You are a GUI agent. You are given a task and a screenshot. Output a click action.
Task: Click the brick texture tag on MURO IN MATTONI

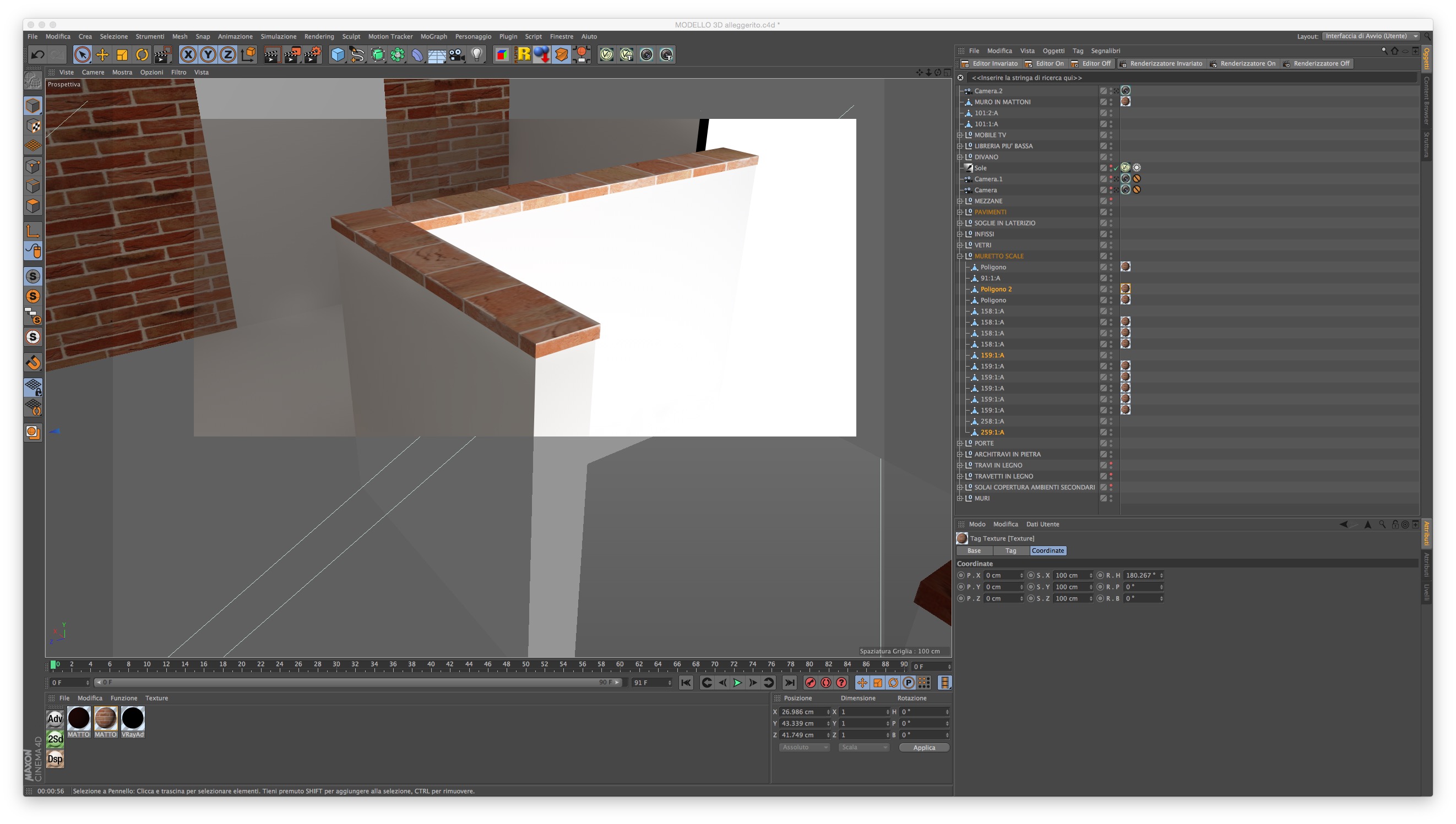click(1125, 102)
